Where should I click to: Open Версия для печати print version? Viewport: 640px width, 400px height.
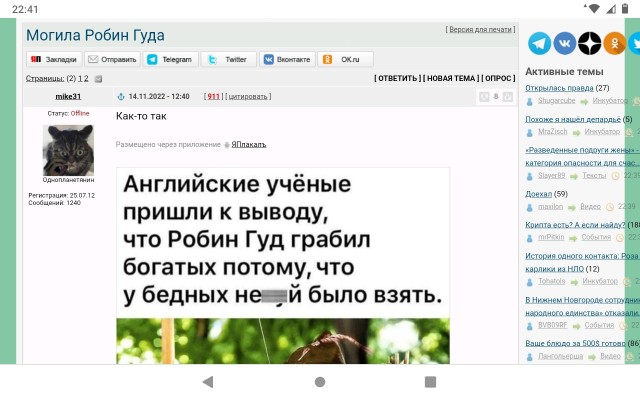click(x=480, y=29)
